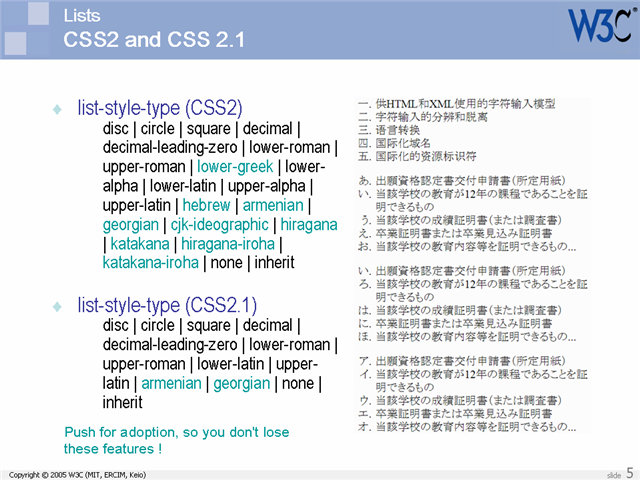The width and height of the screenshot is (640, 480).
Task: Click hiragana list item marked 'お.'
Action: coord(467,247)
